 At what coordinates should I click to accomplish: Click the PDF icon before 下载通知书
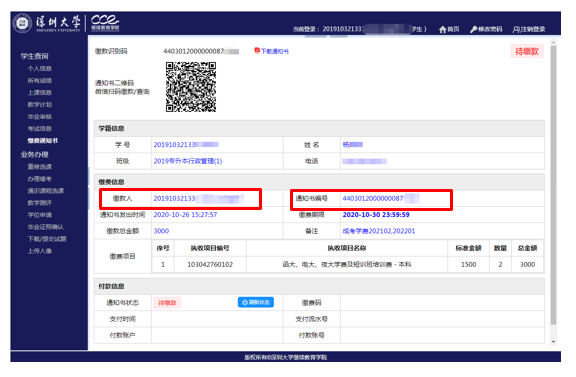click(x=257, y=51)
